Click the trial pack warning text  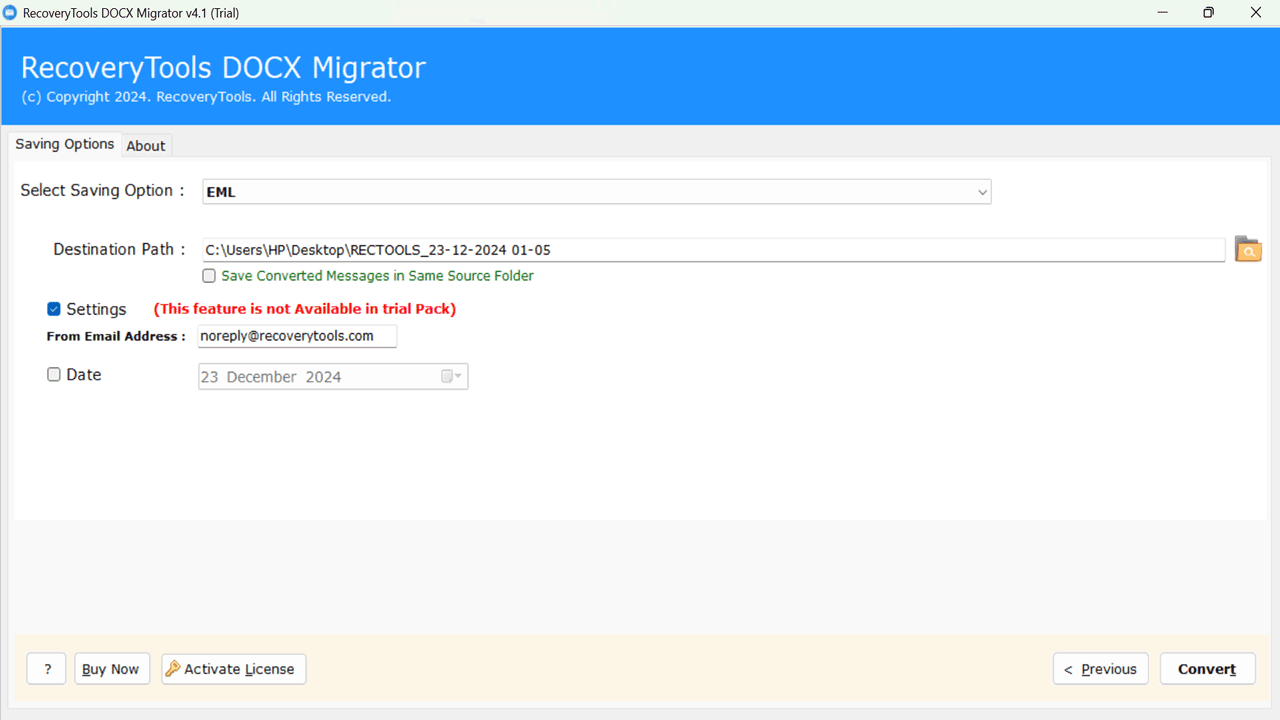point(305,309)
